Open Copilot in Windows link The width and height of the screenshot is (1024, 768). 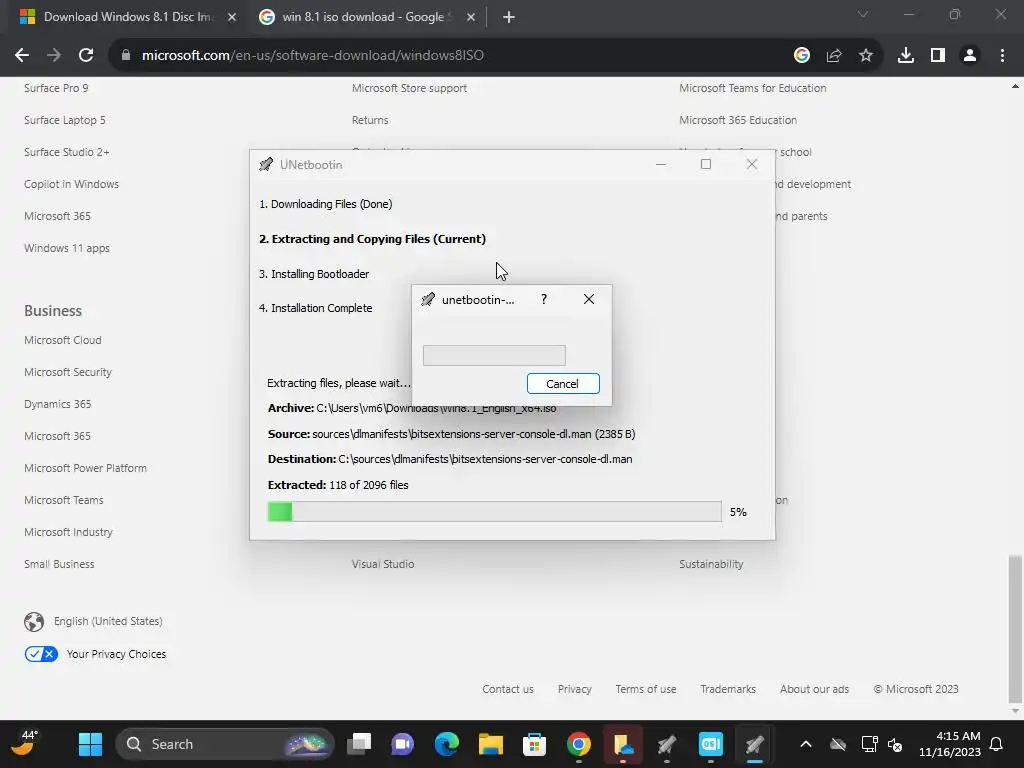(71, 184)
